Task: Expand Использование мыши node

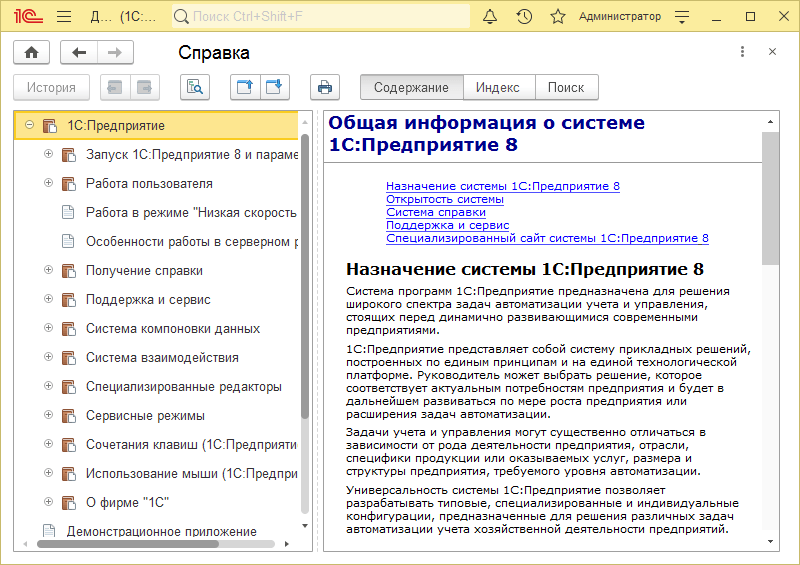Action: click(48, 473)
